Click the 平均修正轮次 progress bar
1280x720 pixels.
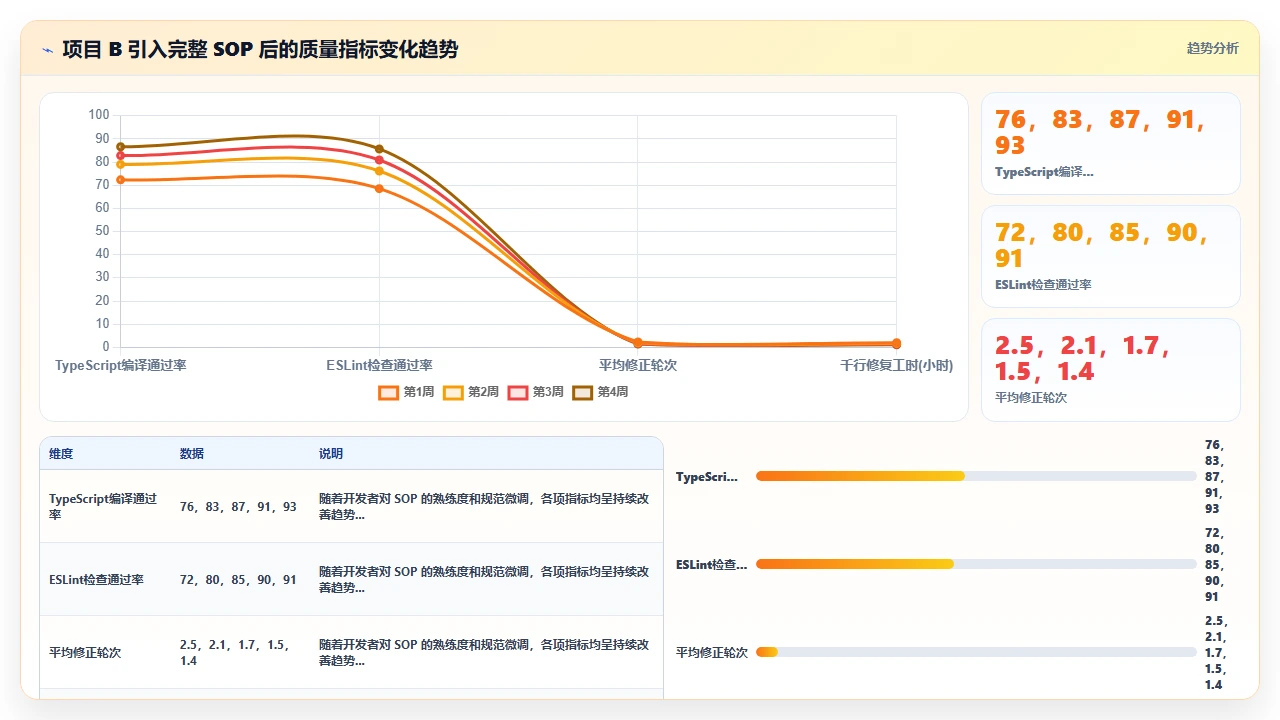tap(976, 653)
